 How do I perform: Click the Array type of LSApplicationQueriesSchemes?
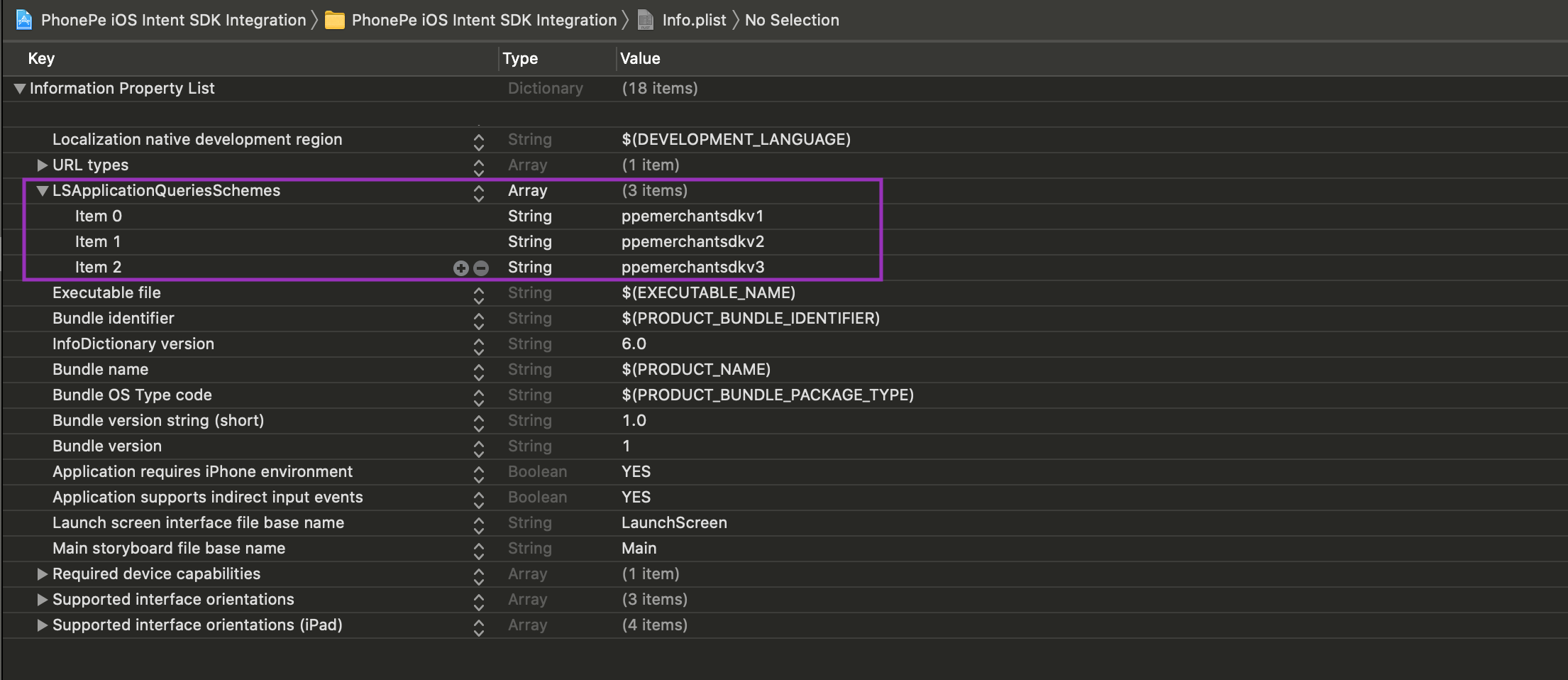[x=528, y=190]
